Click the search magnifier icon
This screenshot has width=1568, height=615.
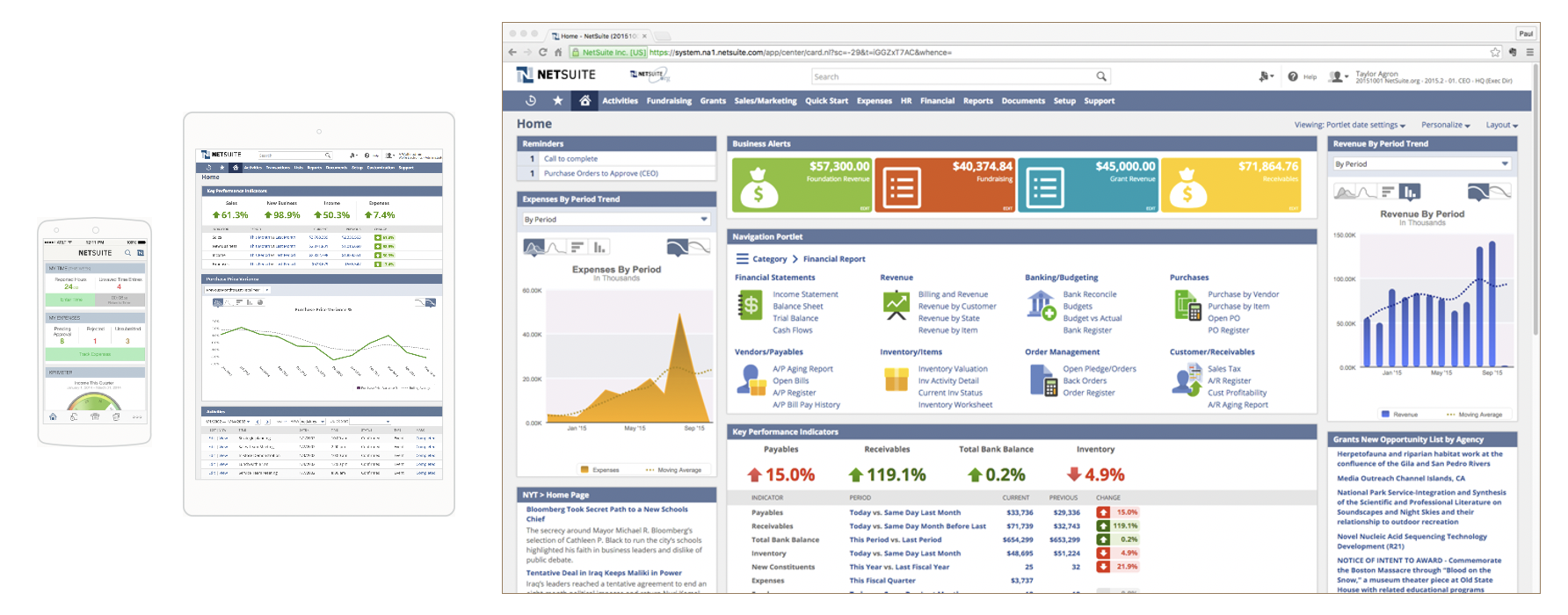1101,76
